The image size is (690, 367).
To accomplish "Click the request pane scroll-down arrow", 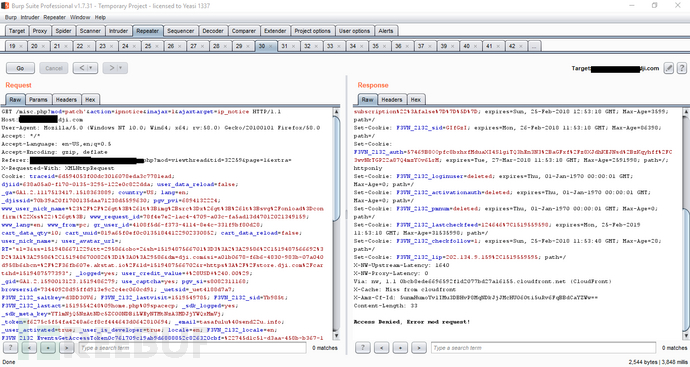I will [x=337, y=337].
